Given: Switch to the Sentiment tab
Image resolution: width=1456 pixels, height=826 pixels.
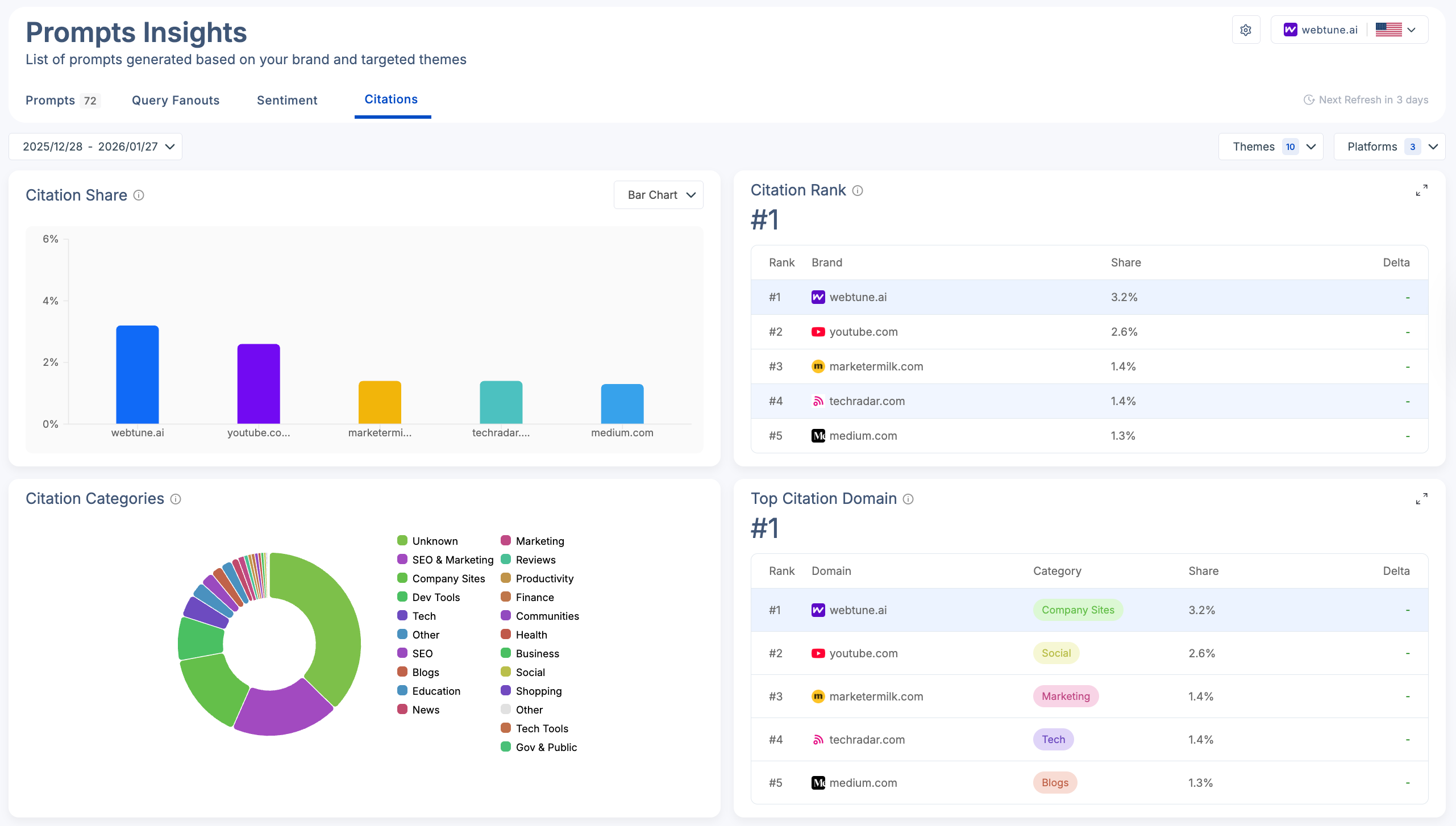Looking at the screenshot, I should (287, 100).
